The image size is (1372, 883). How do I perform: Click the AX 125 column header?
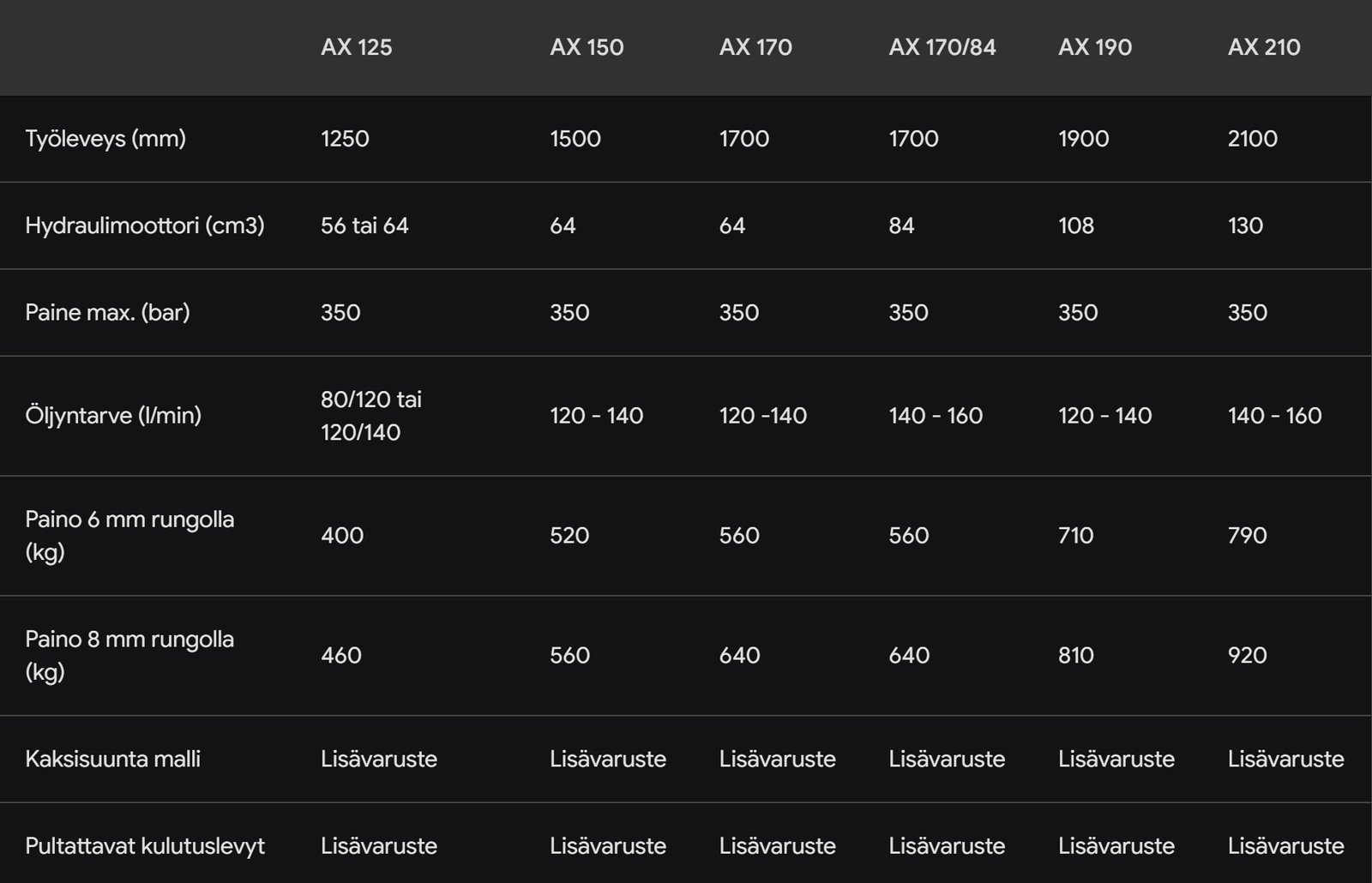356,47
